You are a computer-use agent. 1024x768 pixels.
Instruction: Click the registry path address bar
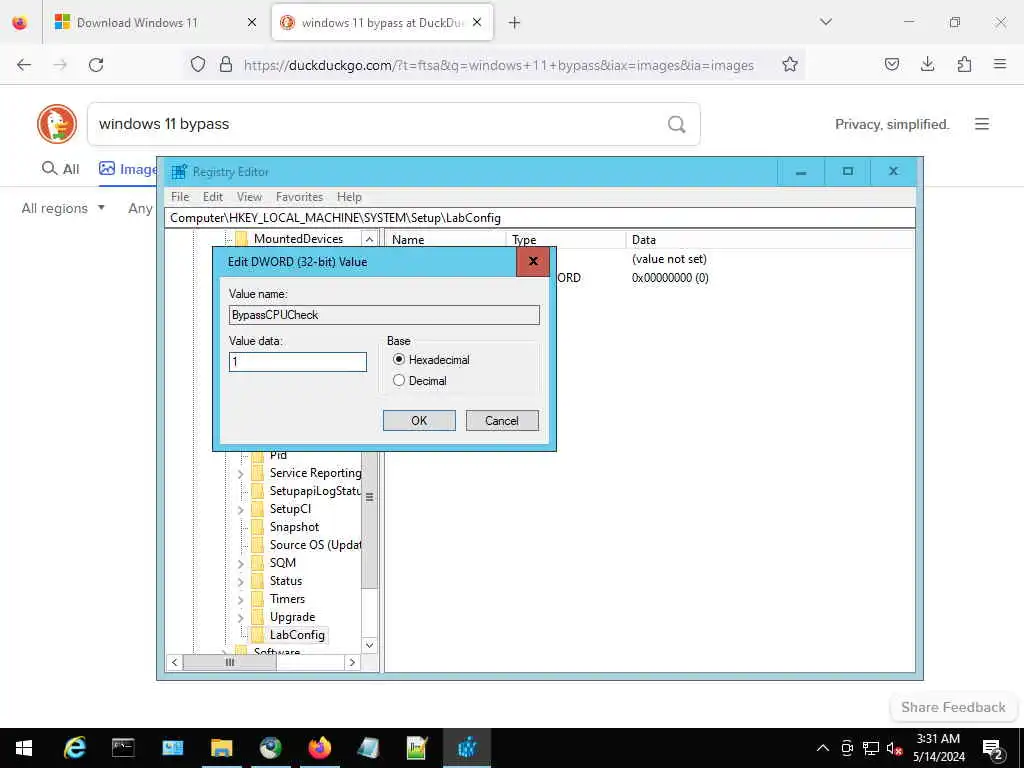[x=539, y=218]
